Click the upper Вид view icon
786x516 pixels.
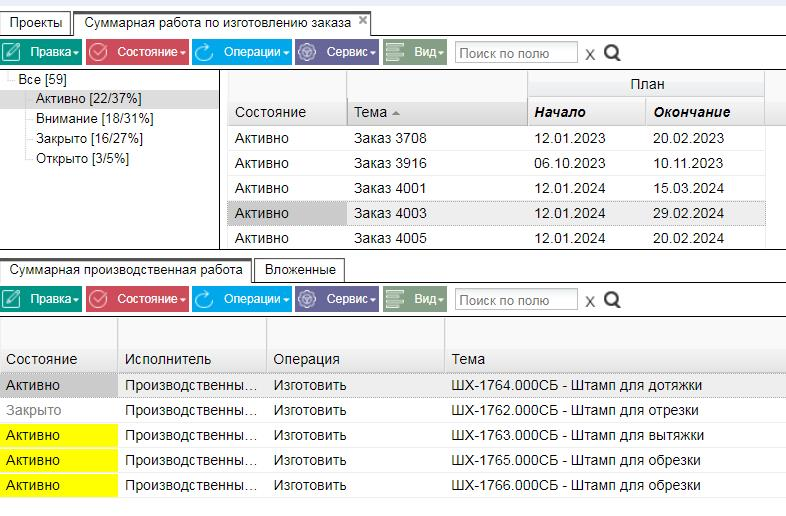395,52
